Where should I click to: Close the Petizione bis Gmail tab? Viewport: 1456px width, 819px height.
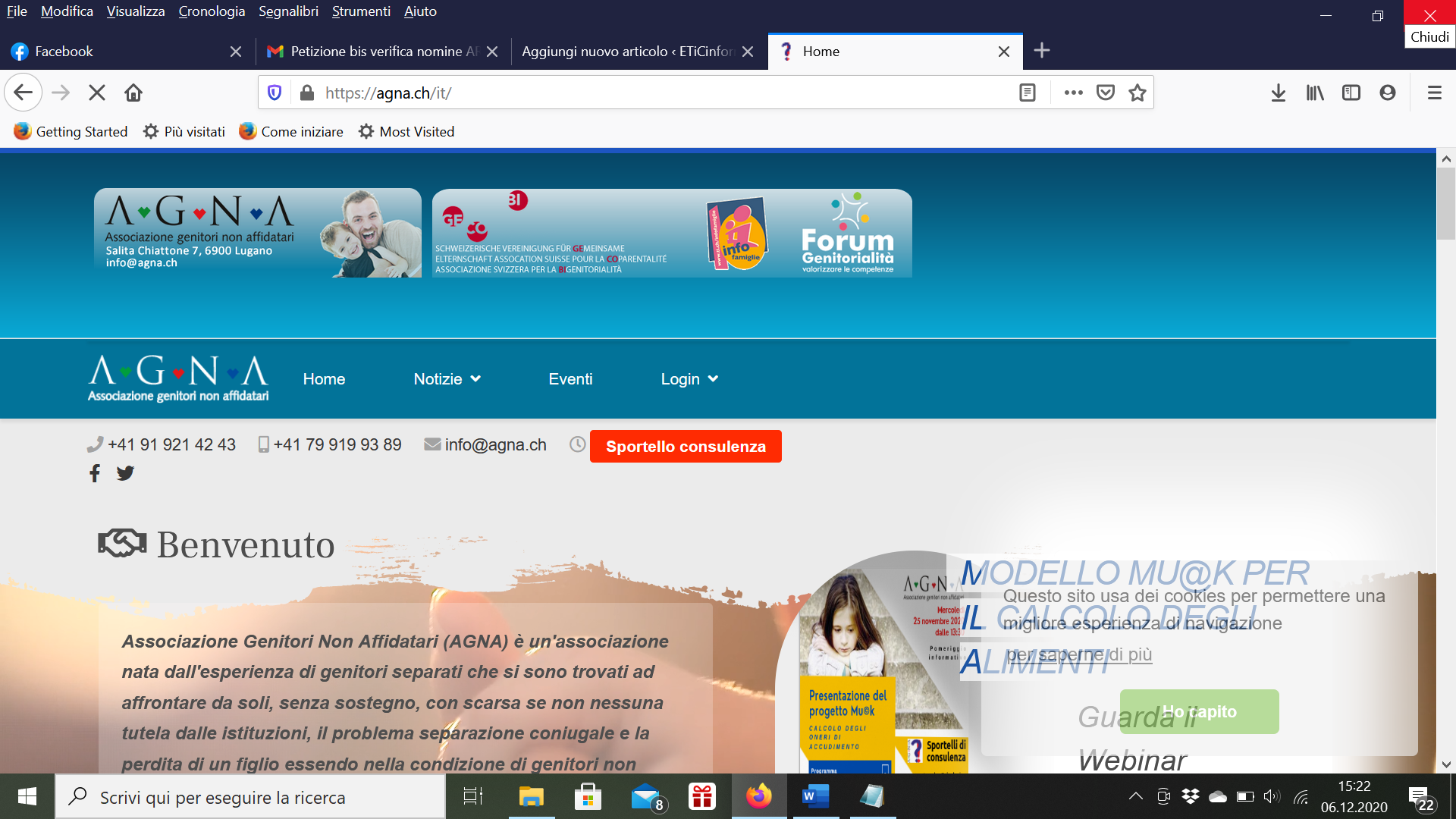(492, 52)
